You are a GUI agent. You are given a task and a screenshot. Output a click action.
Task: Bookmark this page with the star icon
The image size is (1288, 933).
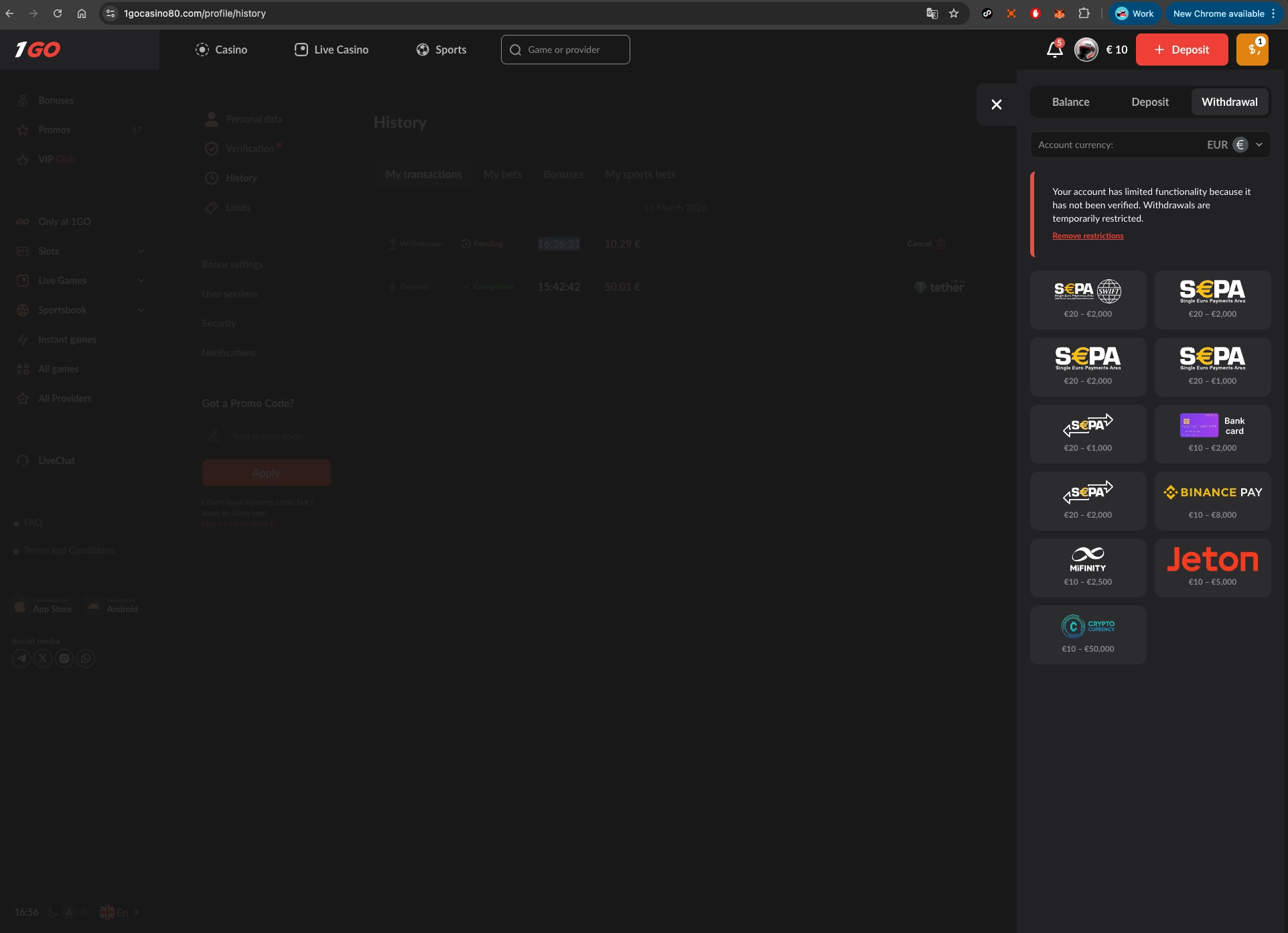coord(954,13)
